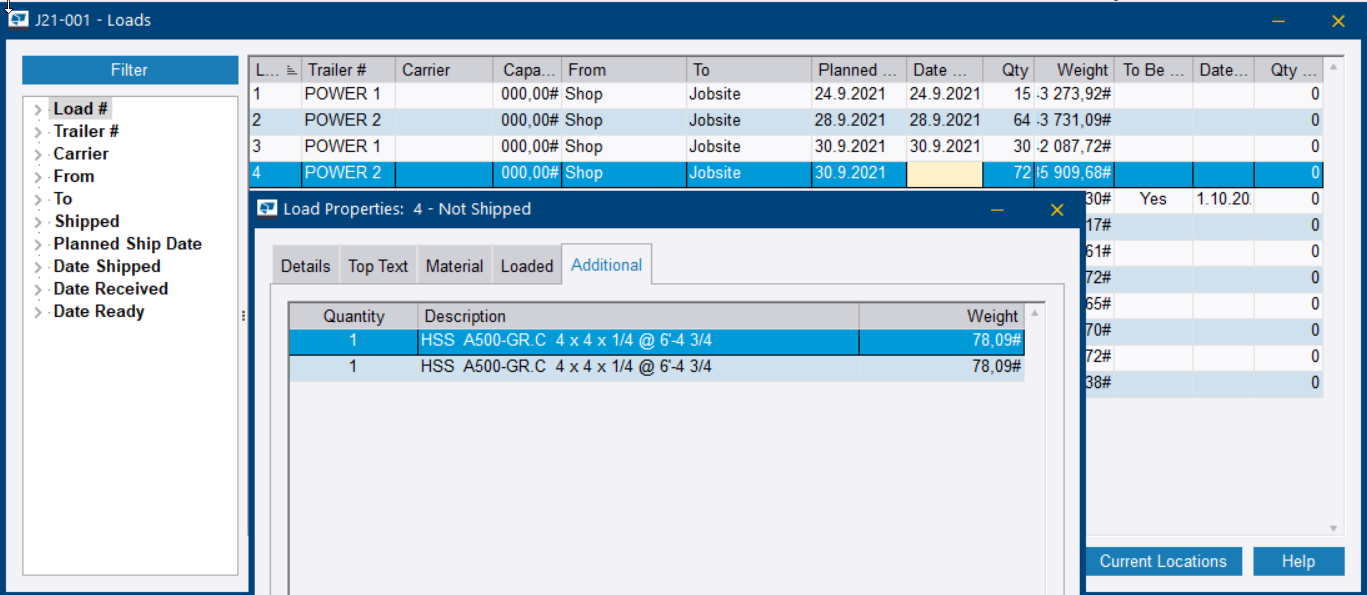Switch to the Top Text tab
The image size is (1367, 595).
(x=378, y=266)
